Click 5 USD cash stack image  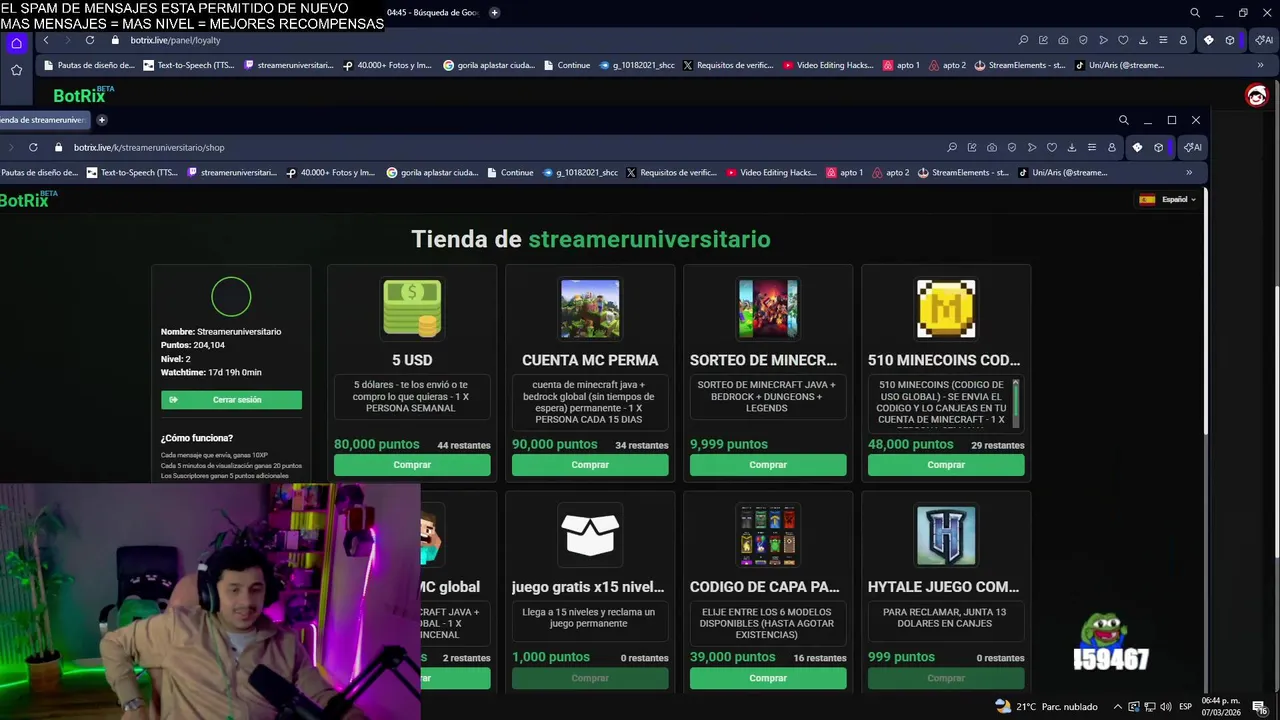(412, 308)
